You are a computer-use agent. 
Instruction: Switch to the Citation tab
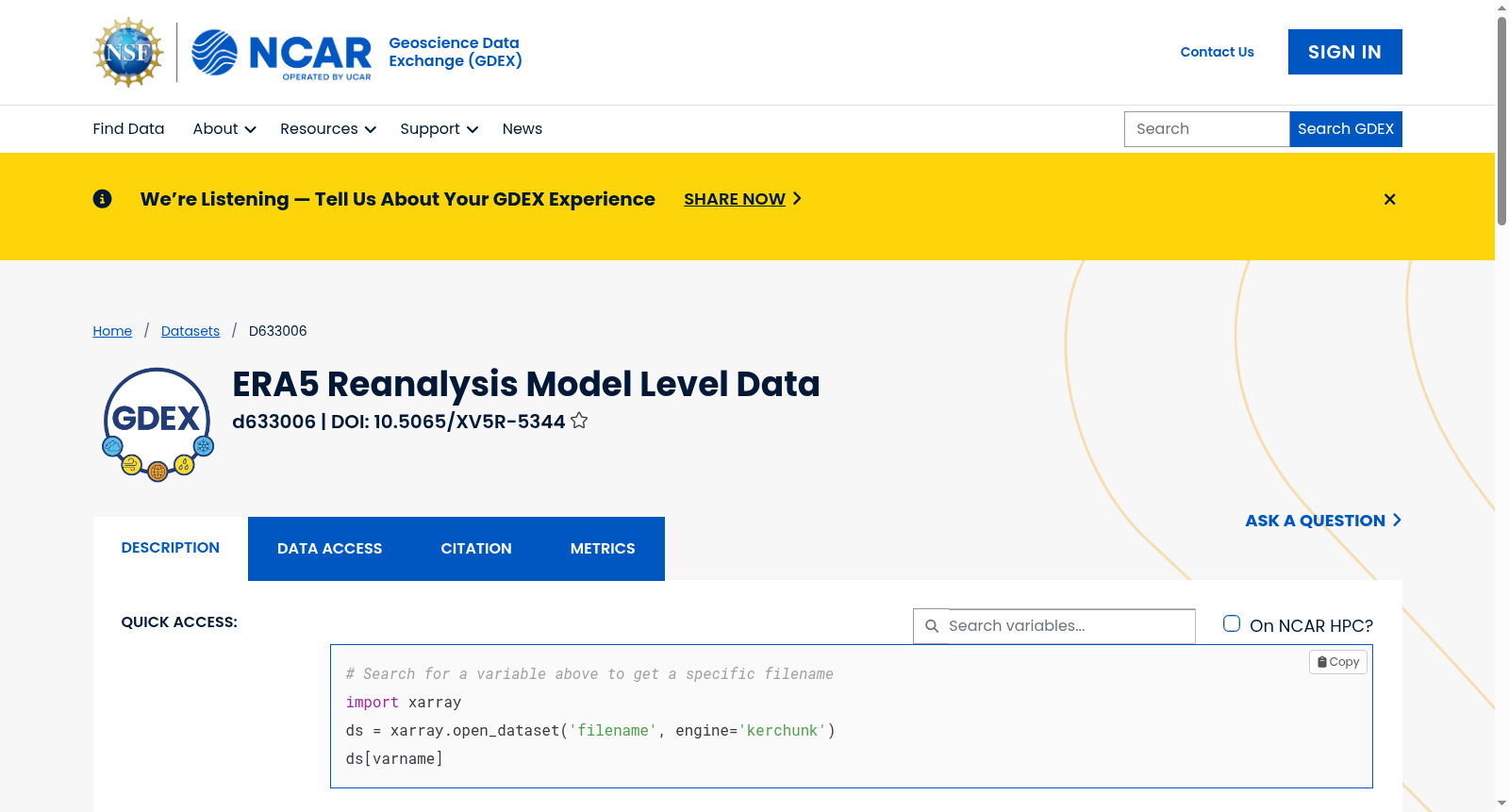[x=476, y=549]
